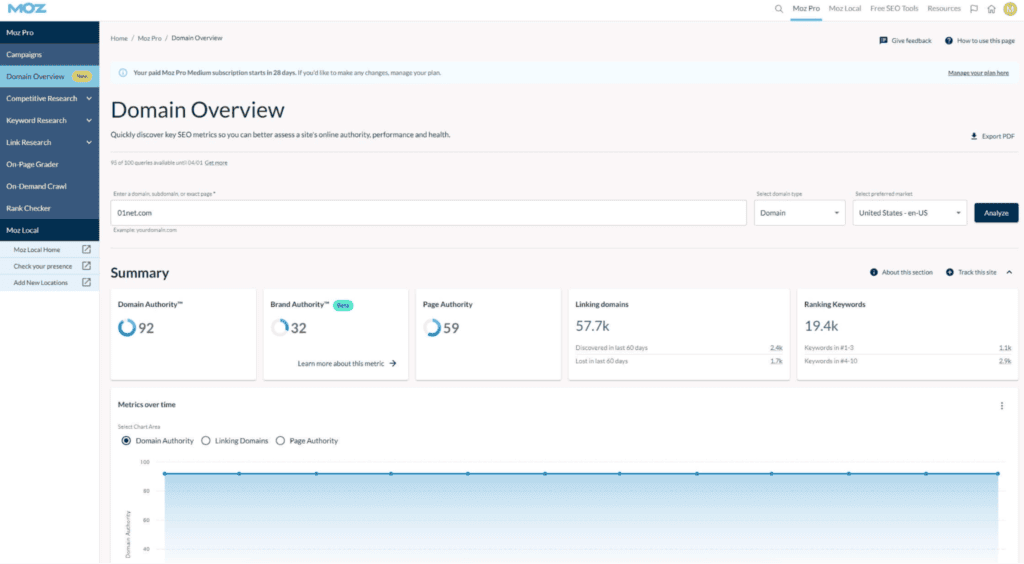The height and width of the screenshot is (564, 1024).
Task: Click the Export PDF text button
Action: pyautogui.click(x=998, y=136)
